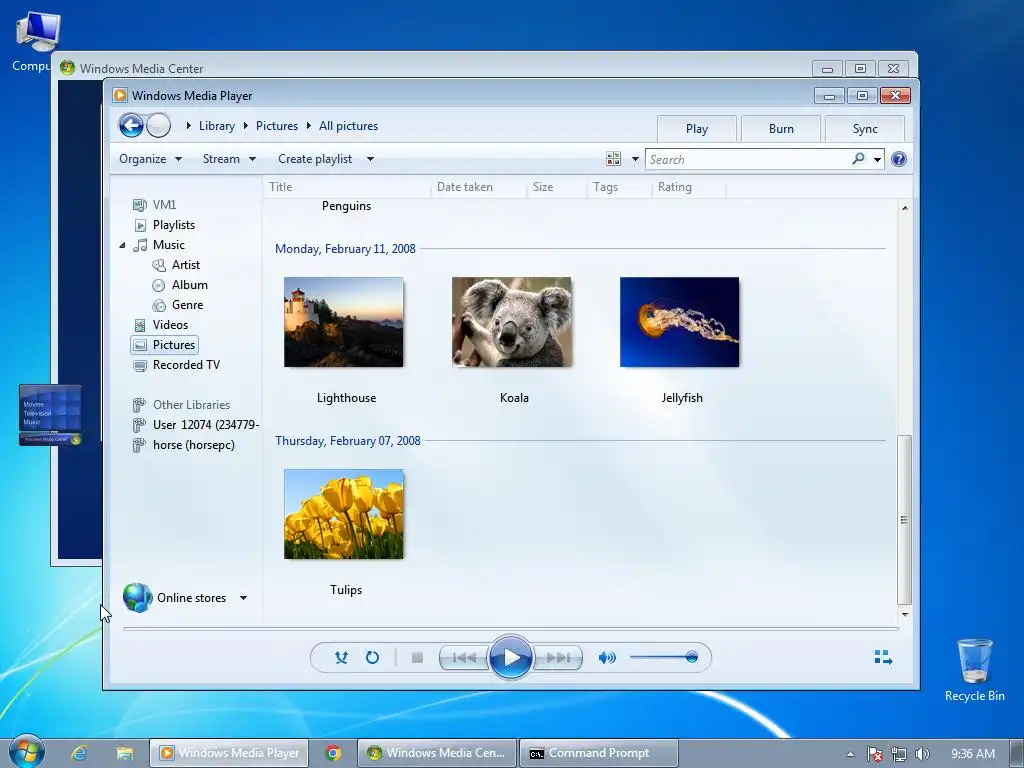Mute the volume speaker icon
The width and height of the screenshot is (1024, 768).
click(607, 658)
